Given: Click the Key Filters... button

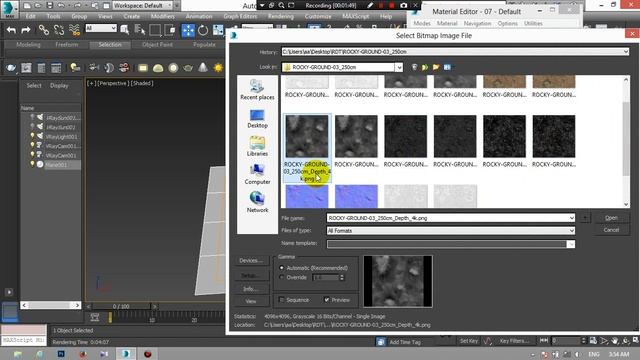Looking at the screenshot, I should (514, 341).
